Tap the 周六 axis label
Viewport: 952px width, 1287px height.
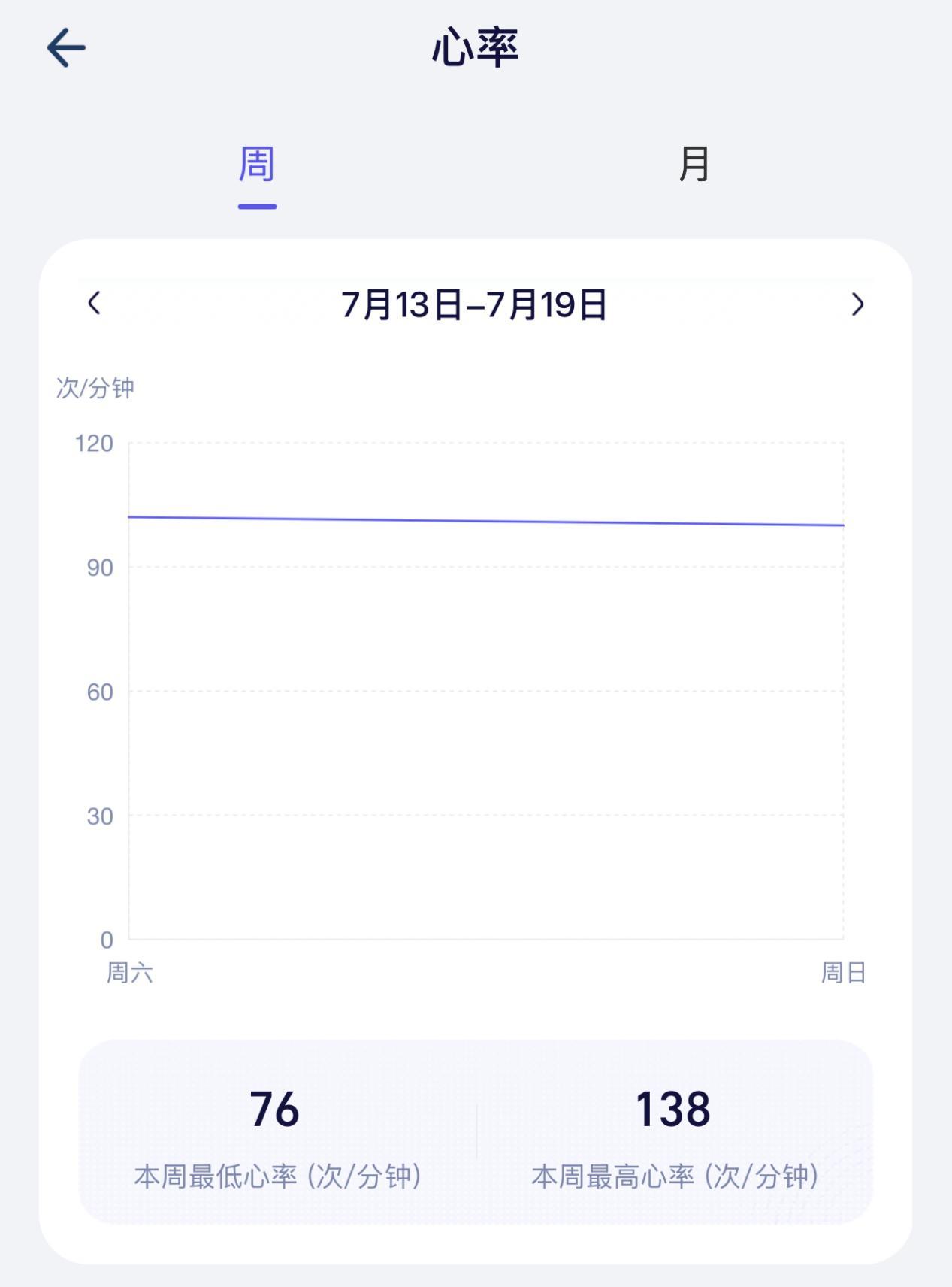coord(130,972)
